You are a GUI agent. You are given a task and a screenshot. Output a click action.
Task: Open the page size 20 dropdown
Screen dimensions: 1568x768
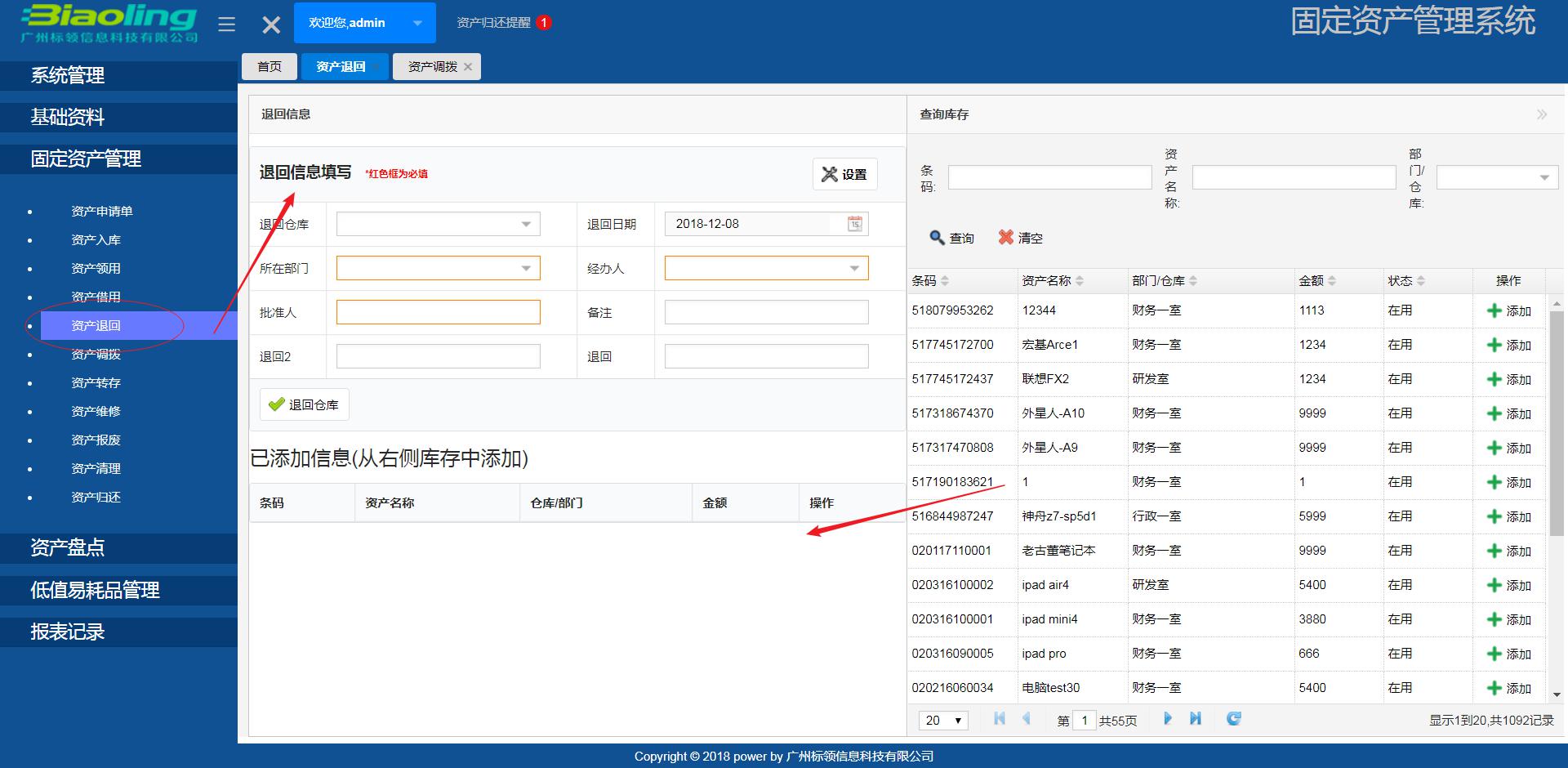pos(942,720)
